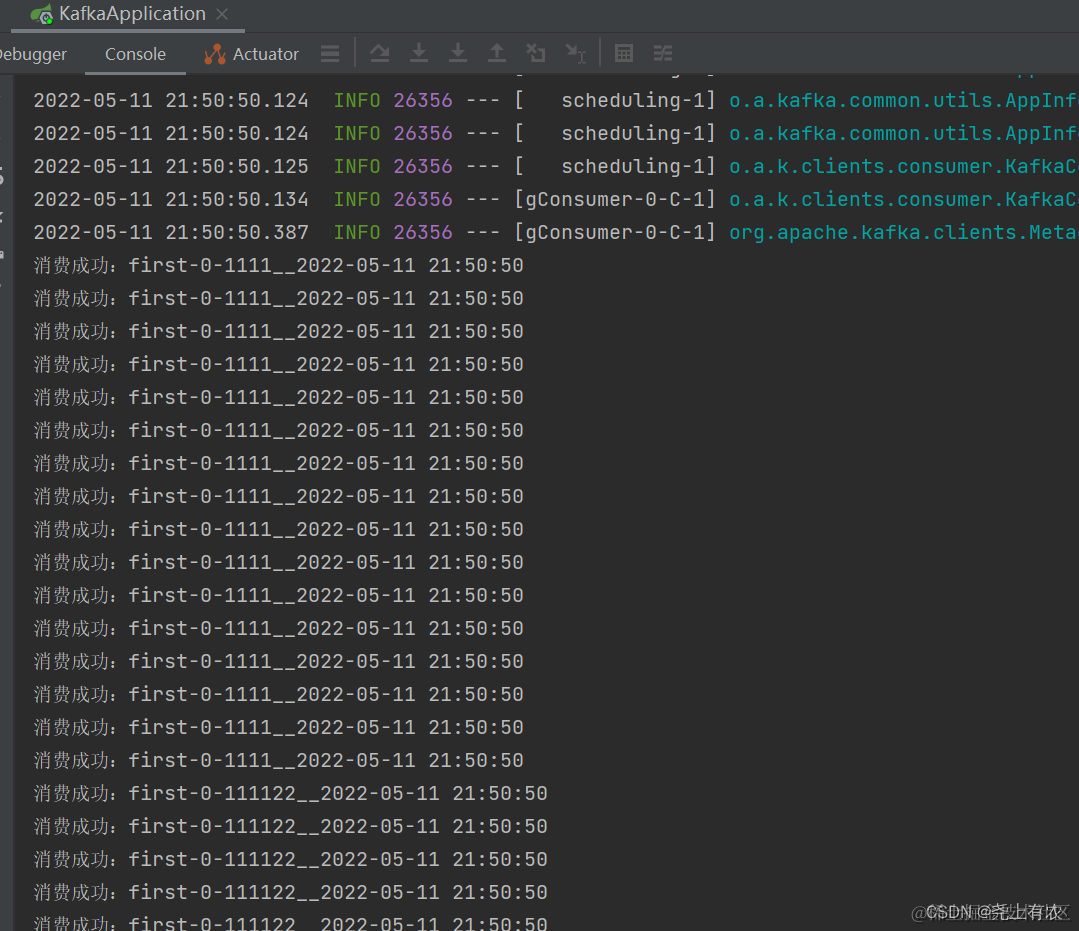Viewport: 1079px width, 931px height.
Task: Click PID 26356 on the 21:50:50.125 line
Action: (x=423, y=167)
